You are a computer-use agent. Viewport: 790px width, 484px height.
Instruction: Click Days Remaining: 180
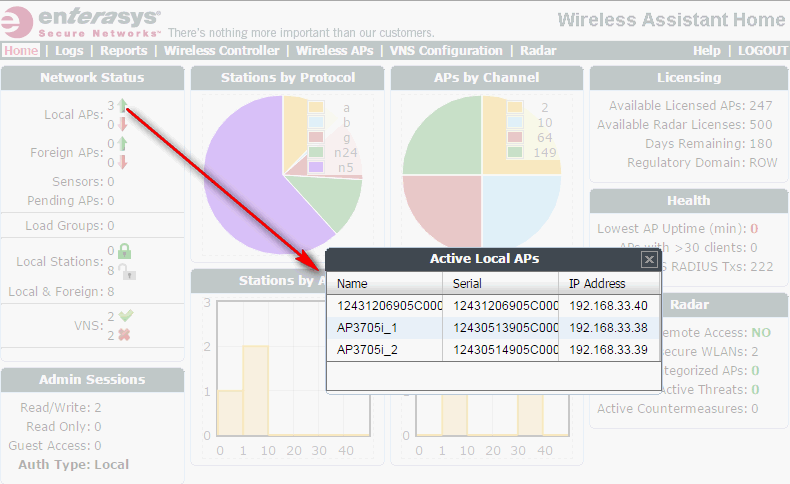tap(708, 144)
